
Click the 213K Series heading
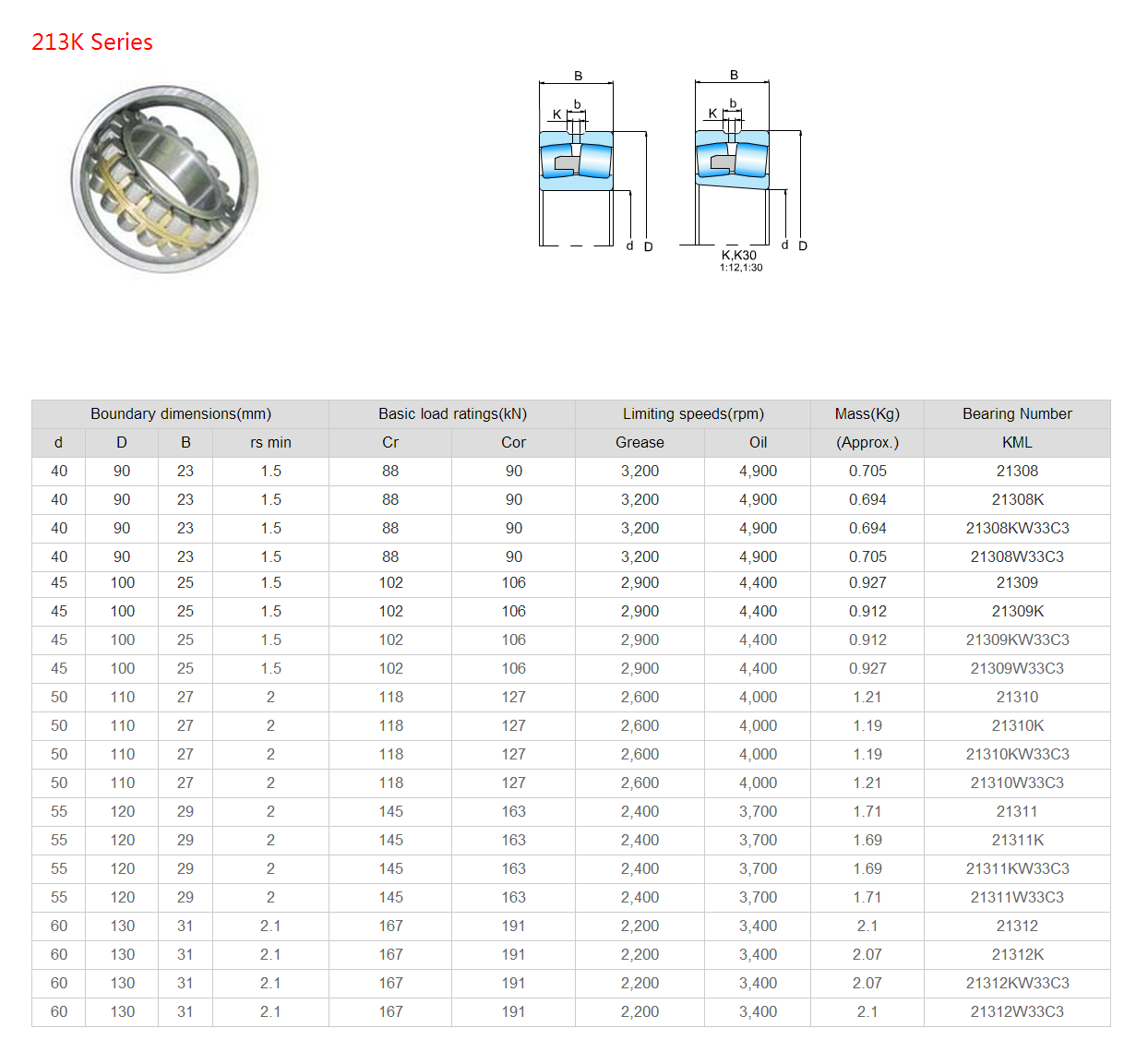click(x=92, y=42)
